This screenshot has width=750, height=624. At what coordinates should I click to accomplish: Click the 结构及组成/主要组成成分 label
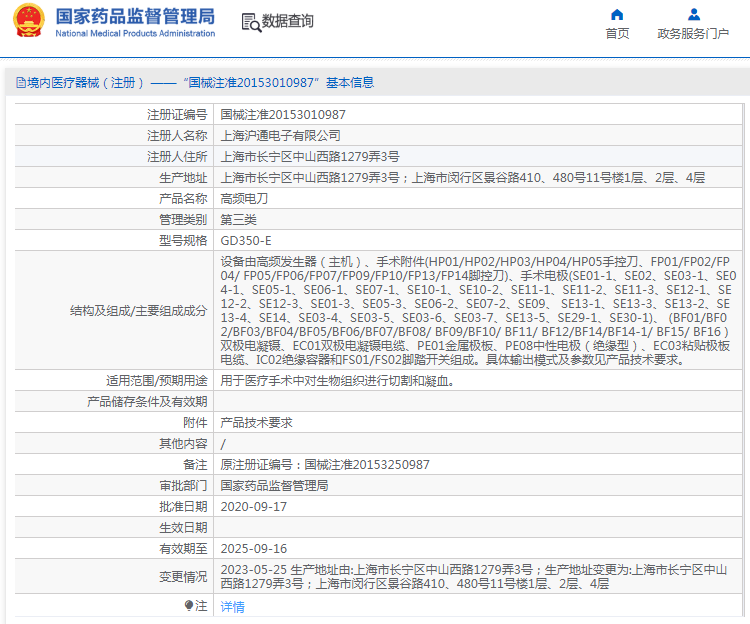coord(138,311)
